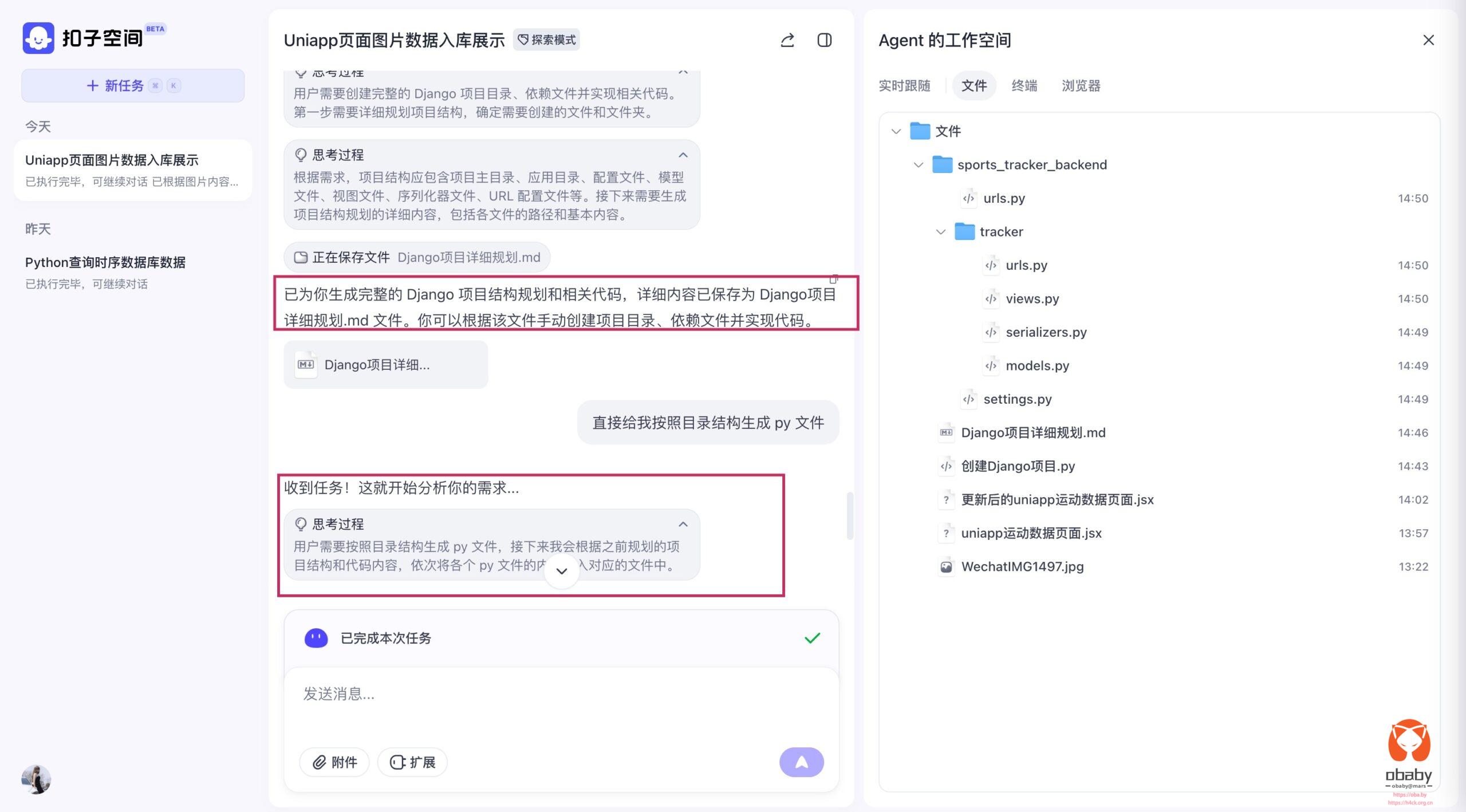The width and height of the screenshot is (1466, 812).
Task: Jump to bottom with round down-arrow button
Action: (x=562, y=571)
